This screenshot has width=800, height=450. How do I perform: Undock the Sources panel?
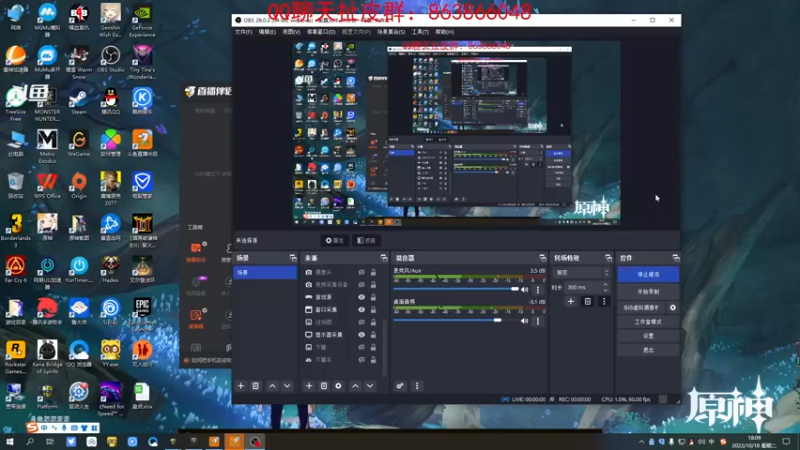pyautogui.click(x=384, y=258)
